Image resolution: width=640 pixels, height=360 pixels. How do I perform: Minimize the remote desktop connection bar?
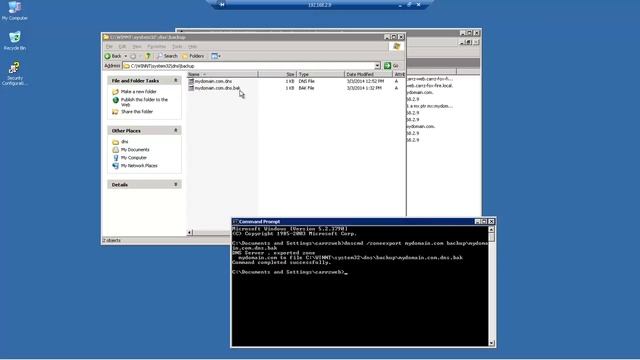pos(400,5)
